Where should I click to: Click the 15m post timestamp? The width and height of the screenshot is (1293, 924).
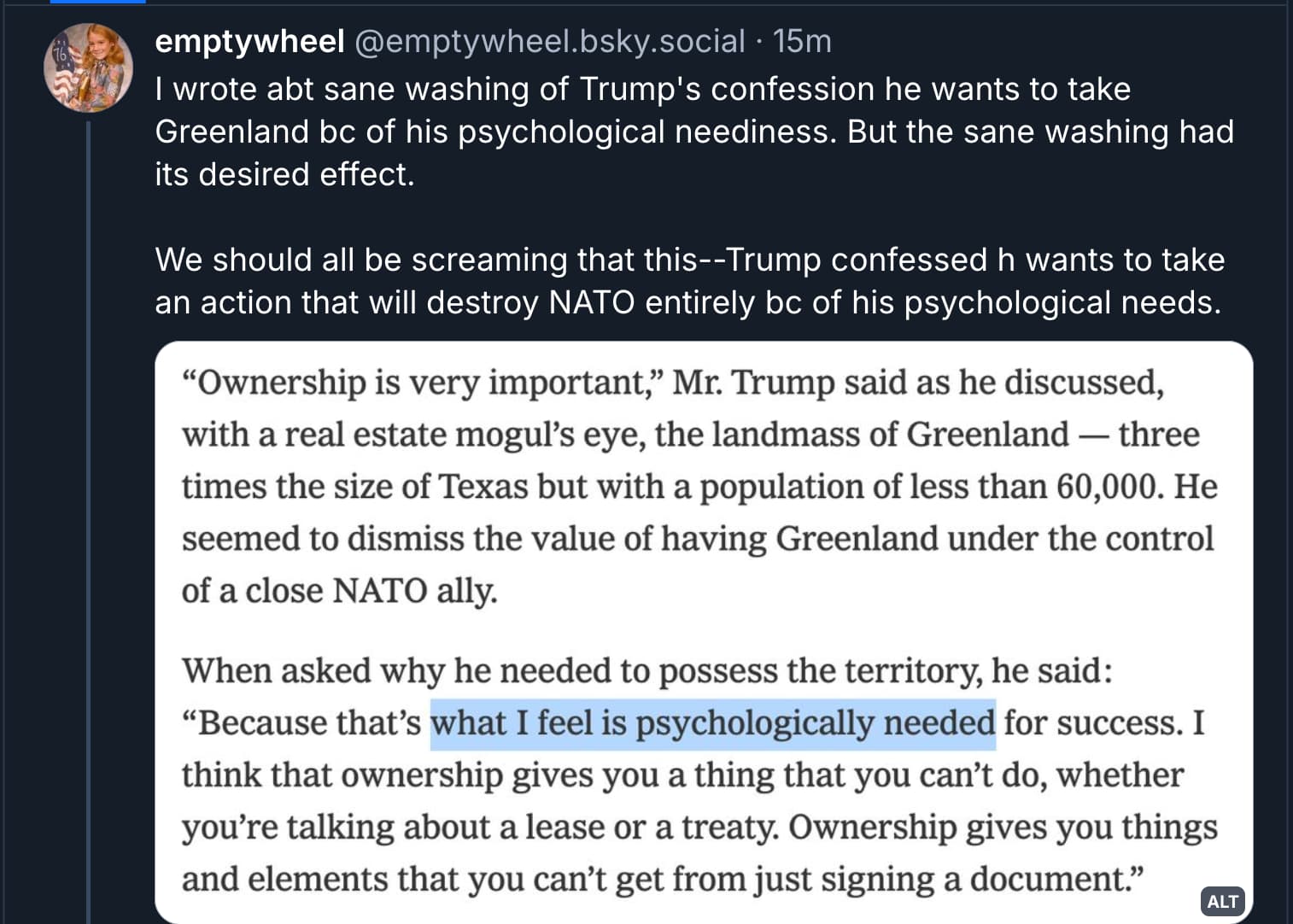click(x=802, y=41)
